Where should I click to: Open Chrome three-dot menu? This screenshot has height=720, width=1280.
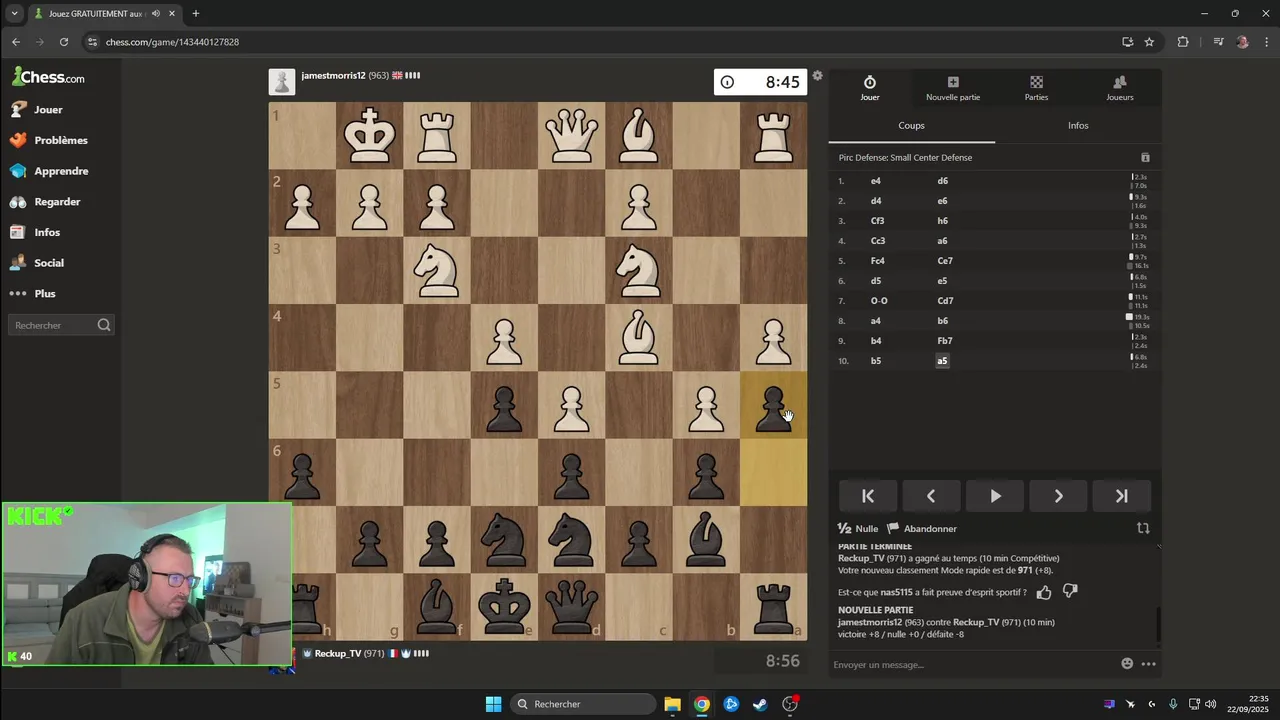point(1264,42)
